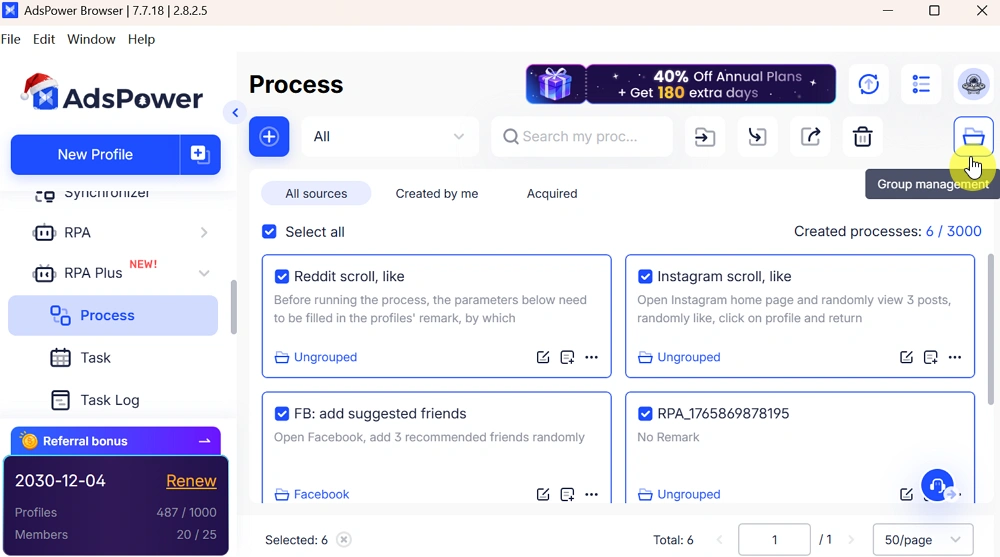
Task: Open the floating support headset button
Action: (937, 486)
